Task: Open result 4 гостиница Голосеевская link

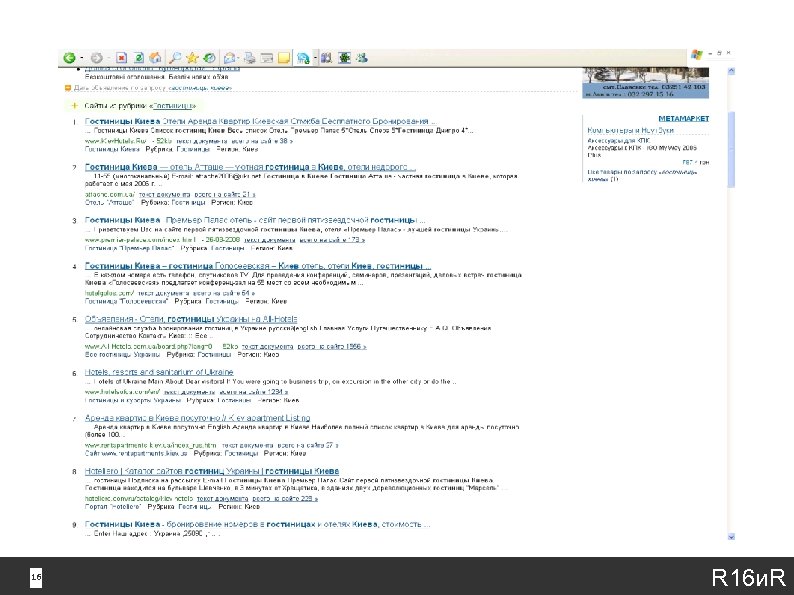Action: (x=258, y=266)
